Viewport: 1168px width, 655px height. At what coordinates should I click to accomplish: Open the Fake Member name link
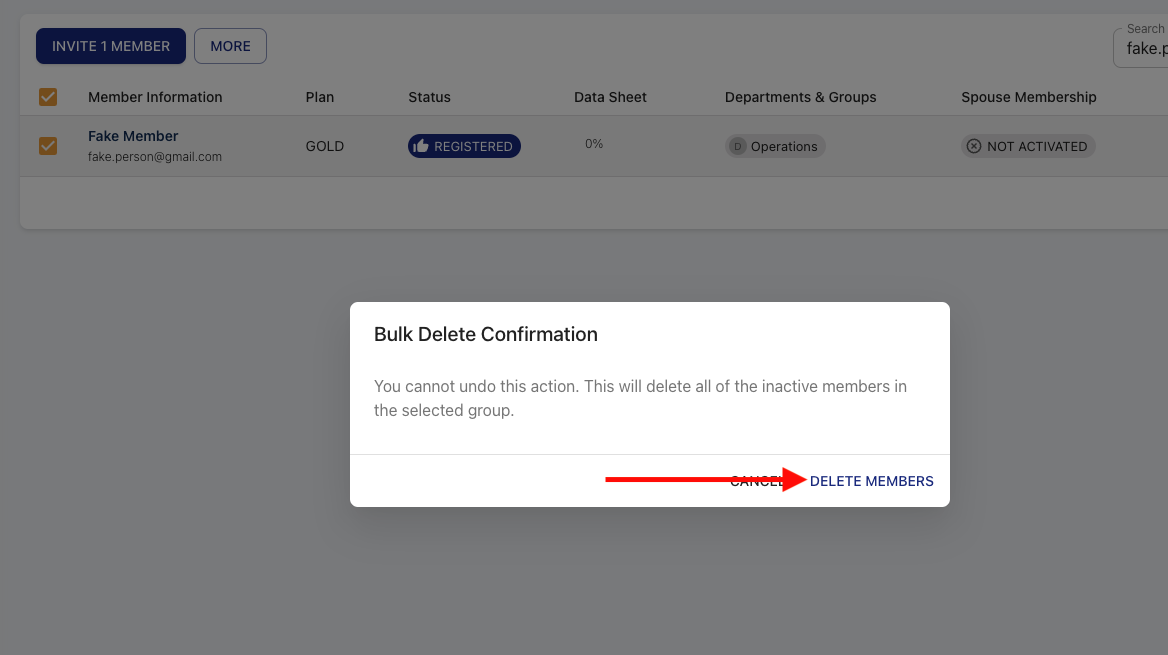[x=133, y=136]
